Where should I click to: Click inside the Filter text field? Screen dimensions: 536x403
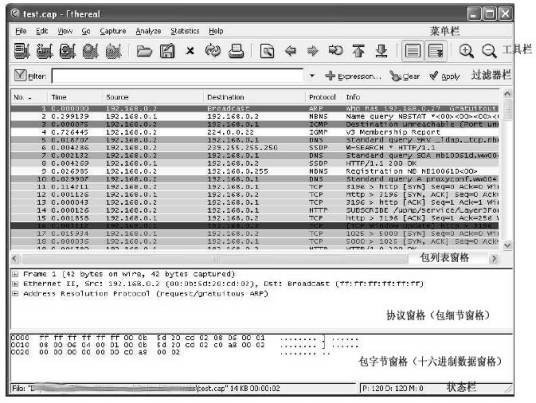tap(177, 76)
